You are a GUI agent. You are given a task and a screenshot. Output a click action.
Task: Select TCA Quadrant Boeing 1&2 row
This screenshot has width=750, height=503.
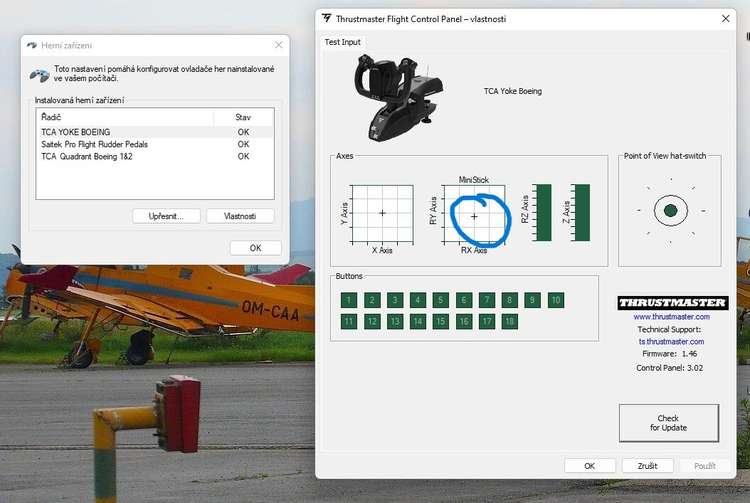pyautogui.click(x=154, y=156)
